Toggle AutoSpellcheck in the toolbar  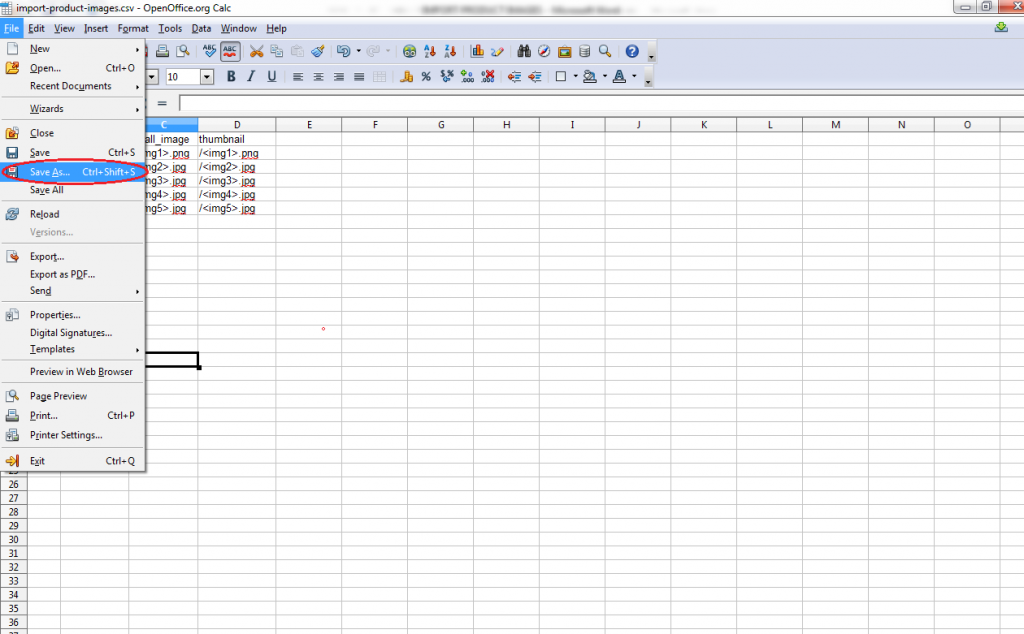point(231,51)
